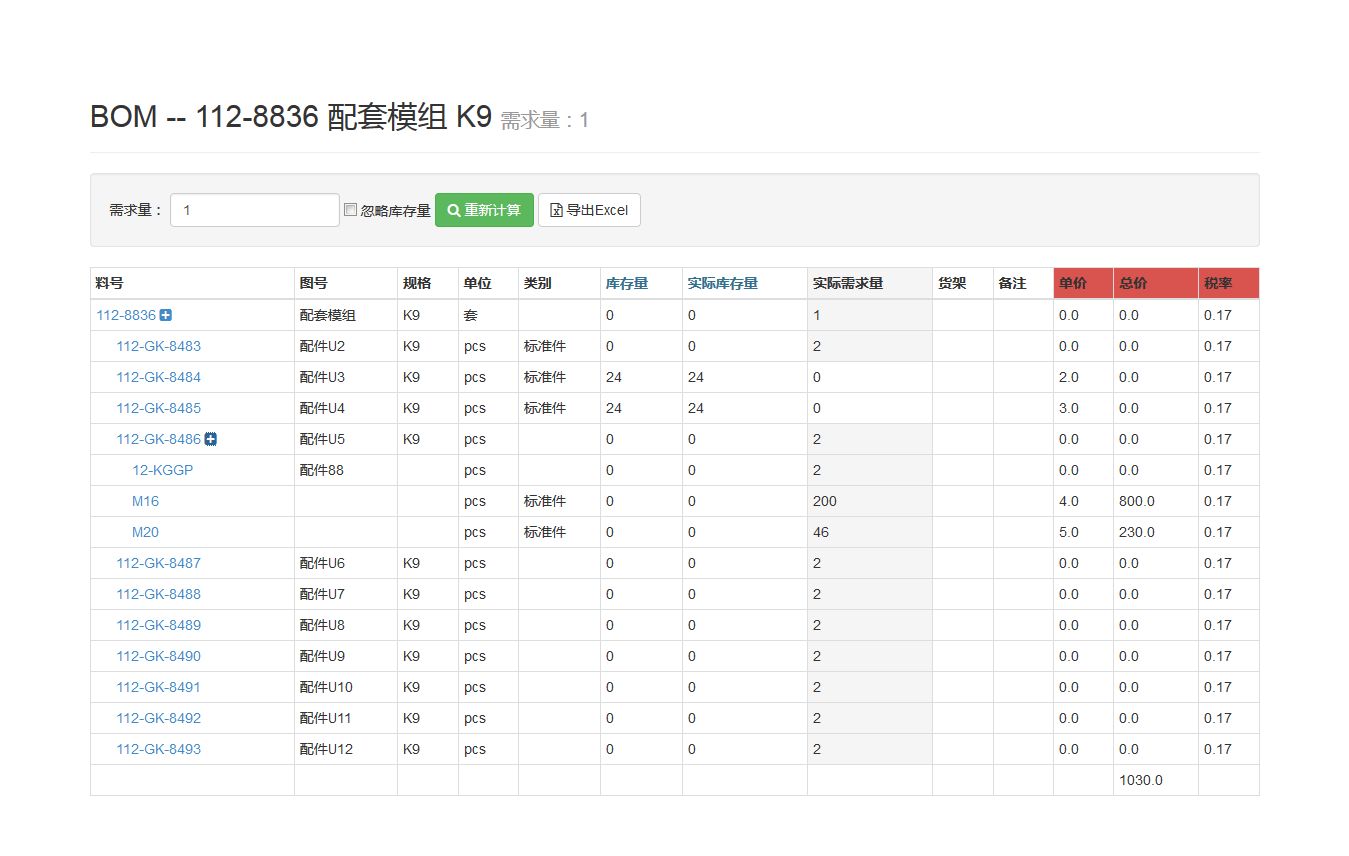Image resolution: width=1349 pixels, height=856 pixels.
Task: Open the 112-GK-8483 part link
Action: click(x=158, y=346)
